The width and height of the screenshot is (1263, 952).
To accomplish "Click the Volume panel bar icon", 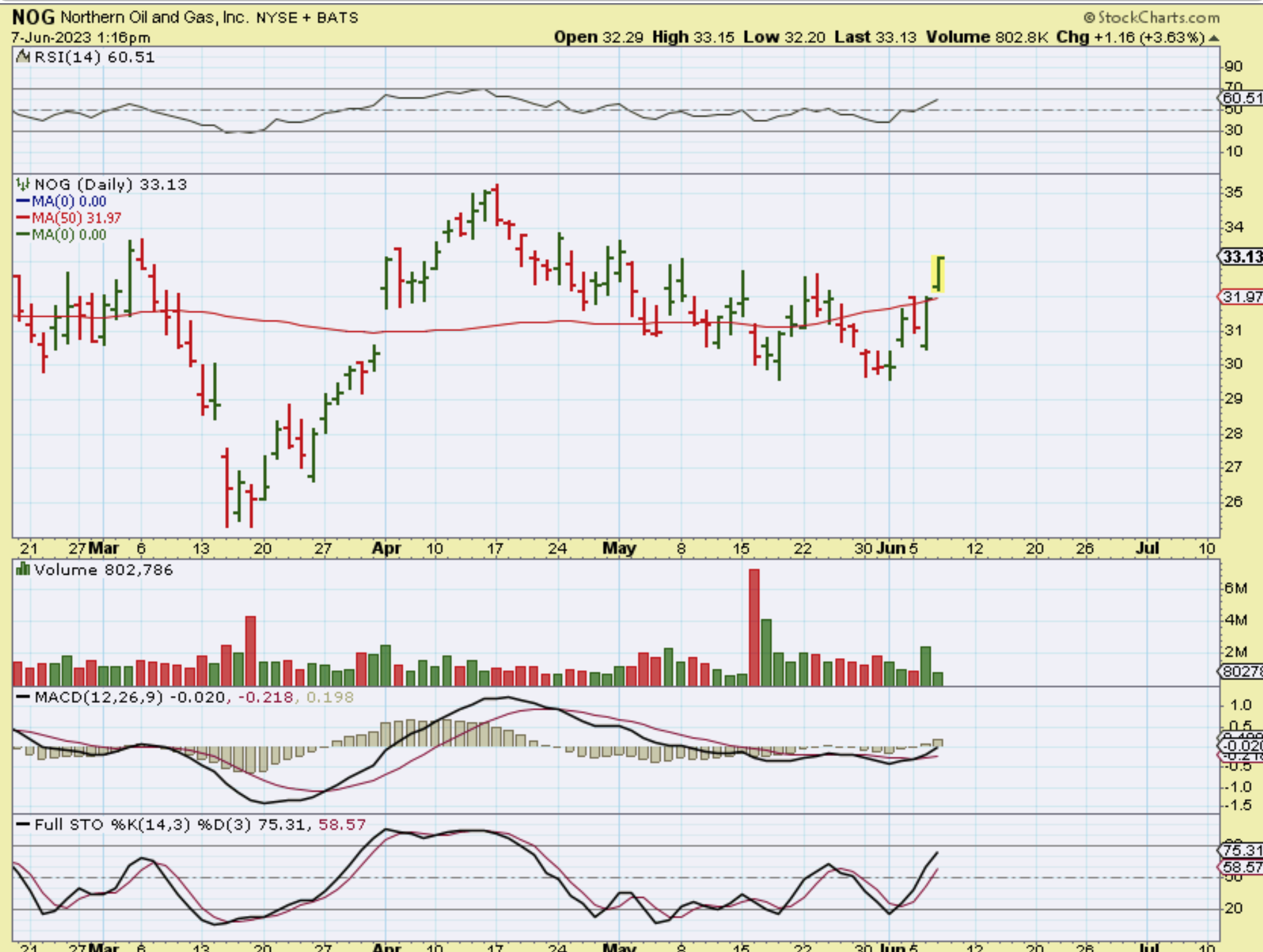I will (x=23, y=570).
